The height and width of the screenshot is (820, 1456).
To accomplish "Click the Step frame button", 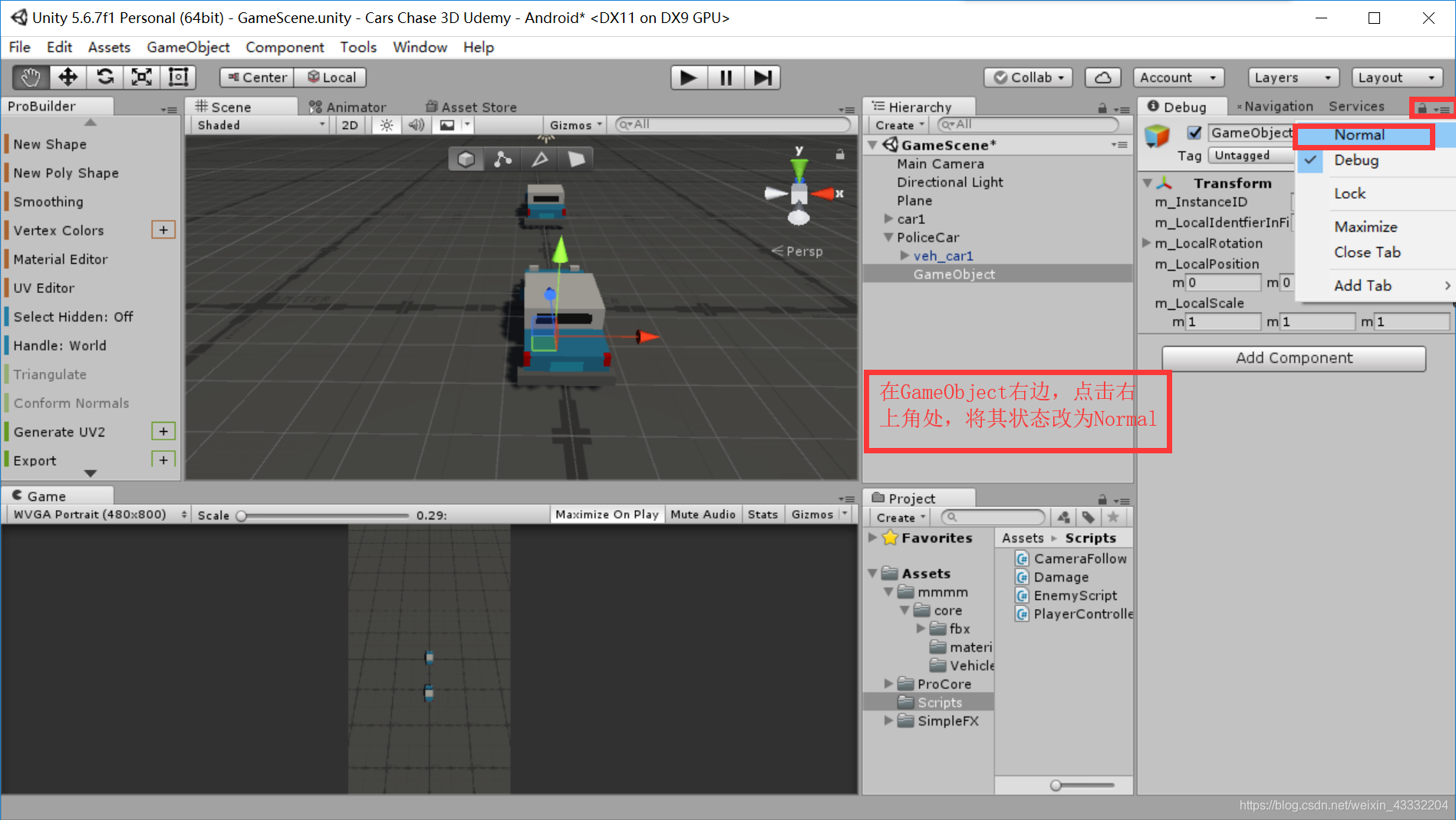I will tap(763, 77).
